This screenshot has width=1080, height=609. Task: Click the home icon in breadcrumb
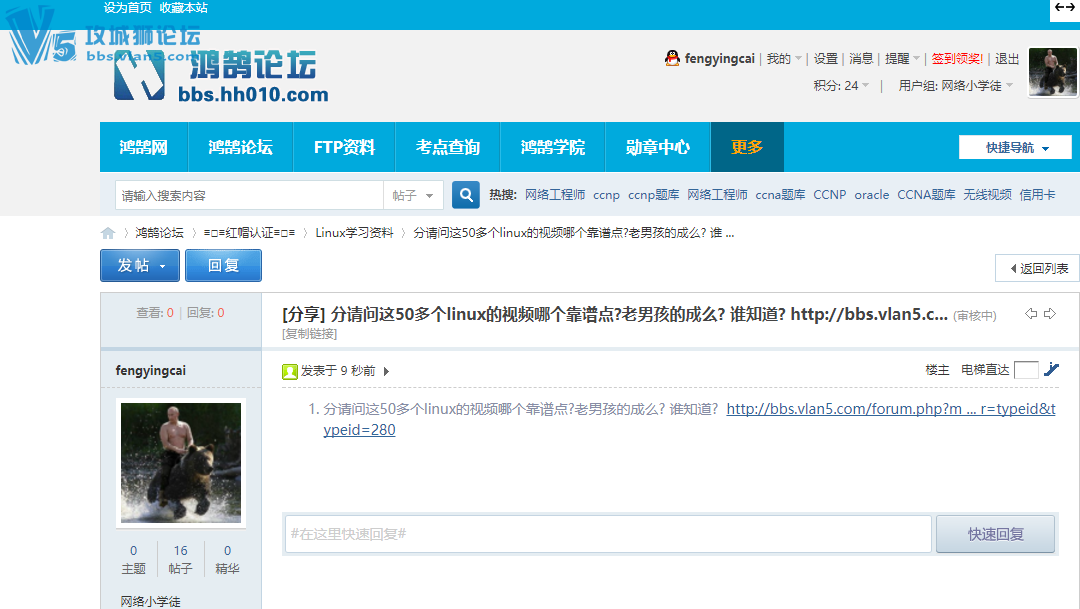pos(108,233)
